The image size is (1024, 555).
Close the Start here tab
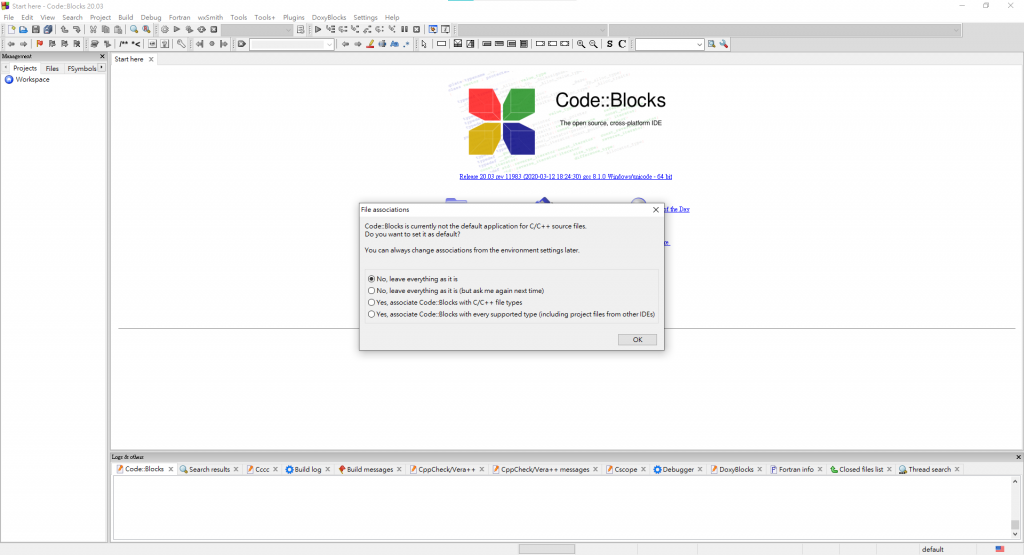151,59
